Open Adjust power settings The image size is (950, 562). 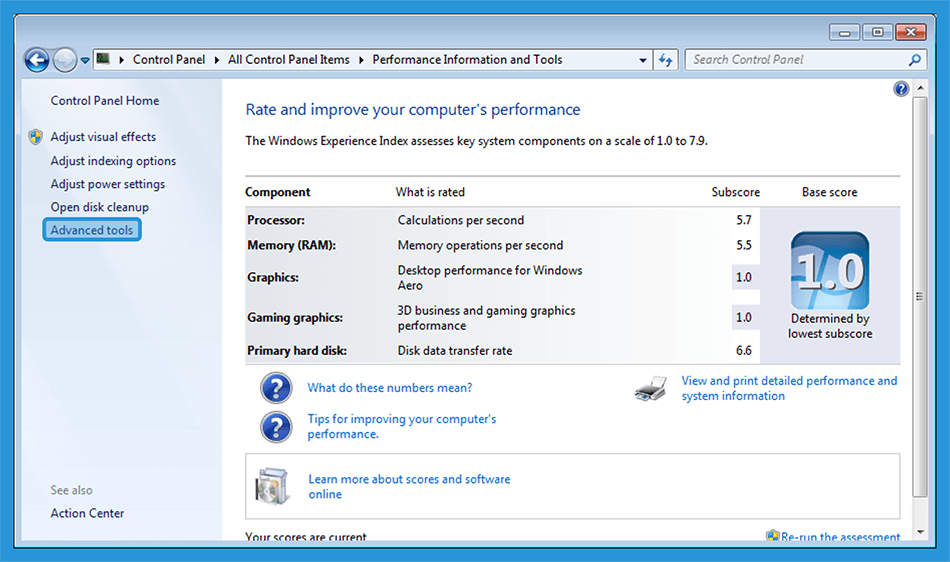tap(107, 183)
